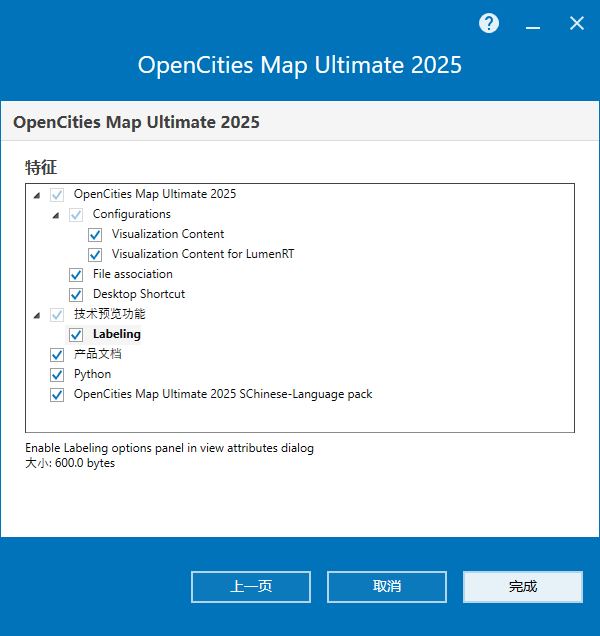Select the 技术预览功能 label
The width and height of the screenshot is (600, 636).
pos(109,314)
